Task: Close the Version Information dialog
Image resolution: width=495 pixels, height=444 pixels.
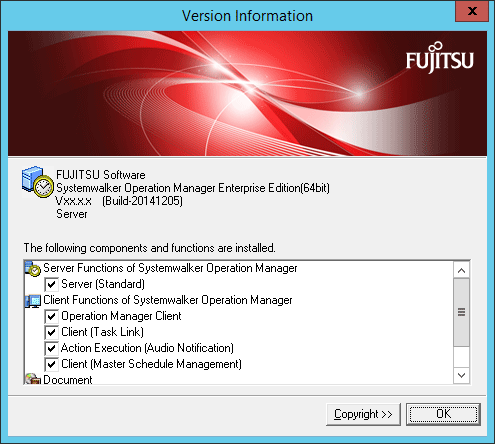Action: (472, 11)
